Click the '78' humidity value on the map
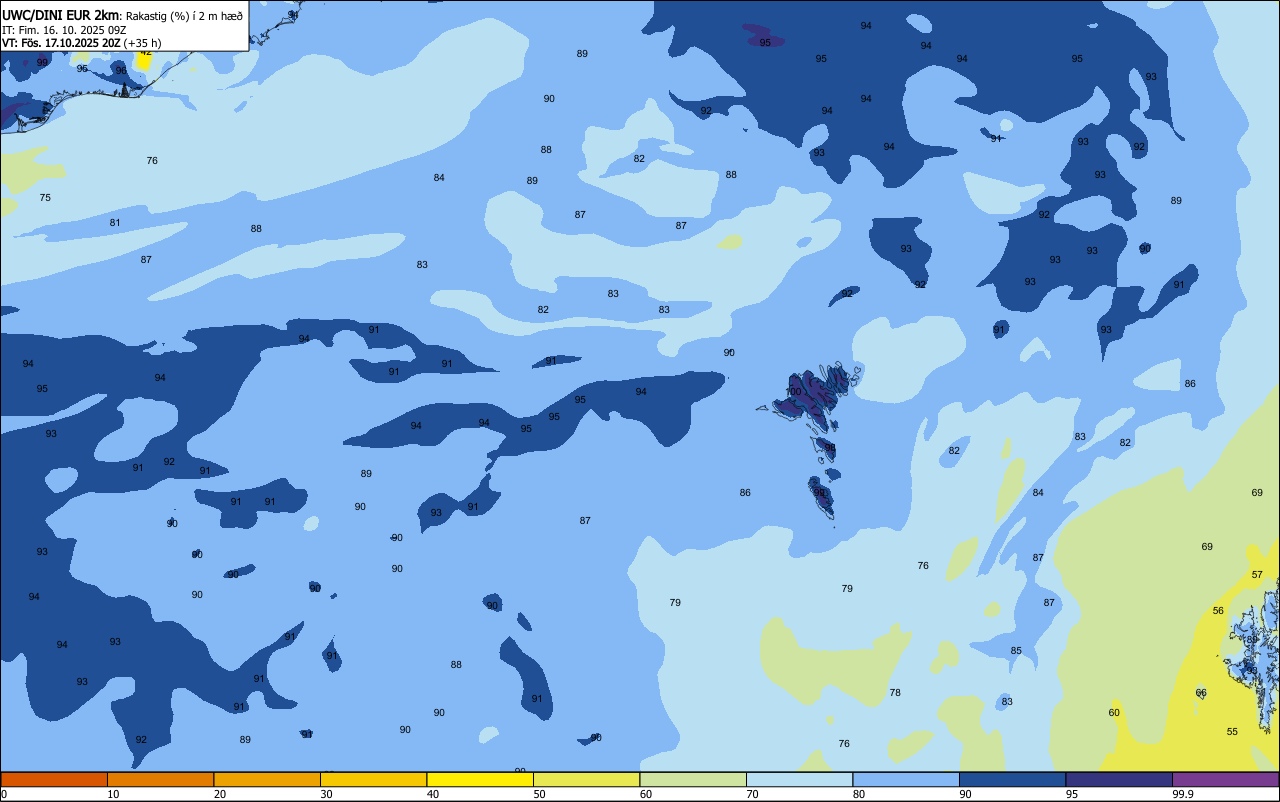1280x802 pixels. point(895,693)
